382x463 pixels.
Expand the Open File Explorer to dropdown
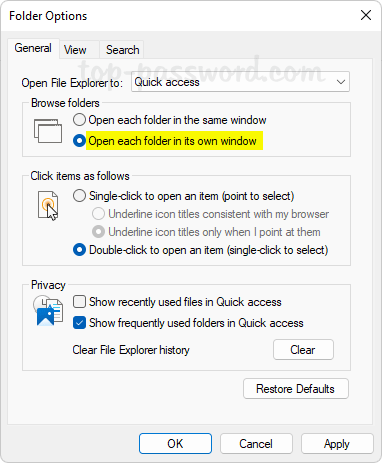[240, 82]
